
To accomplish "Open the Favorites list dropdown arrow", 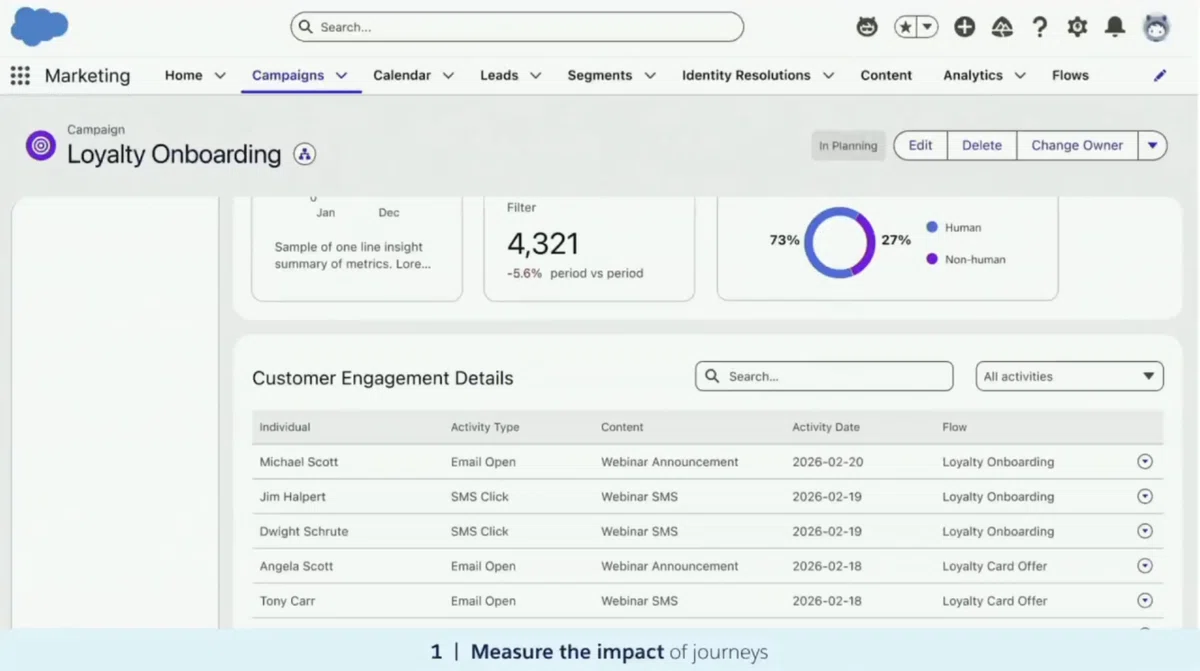I will [x=927, y=27].
